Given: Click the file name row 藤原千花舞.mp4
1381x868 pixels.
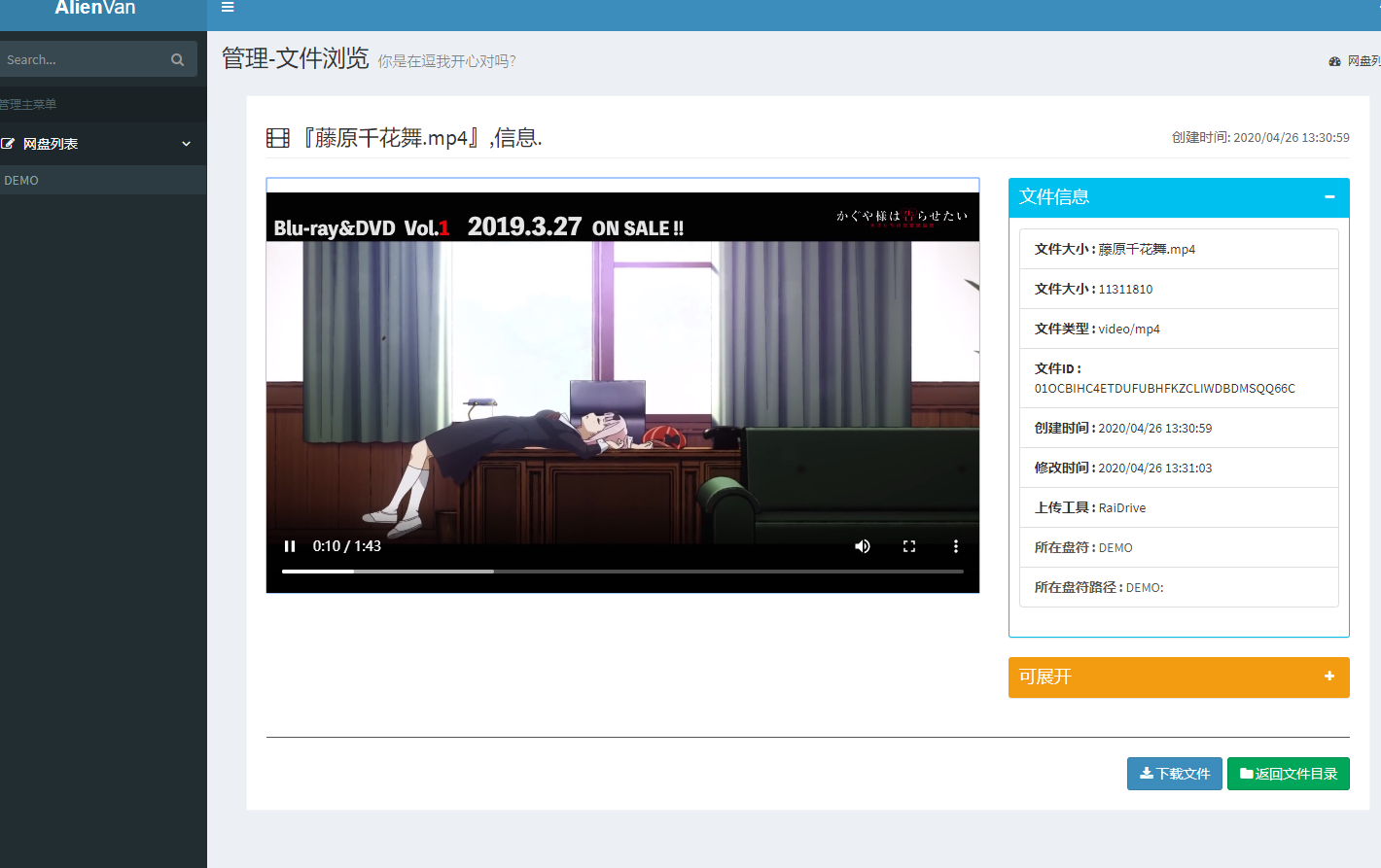Looking at the screenshot, I should point(1179,249).
